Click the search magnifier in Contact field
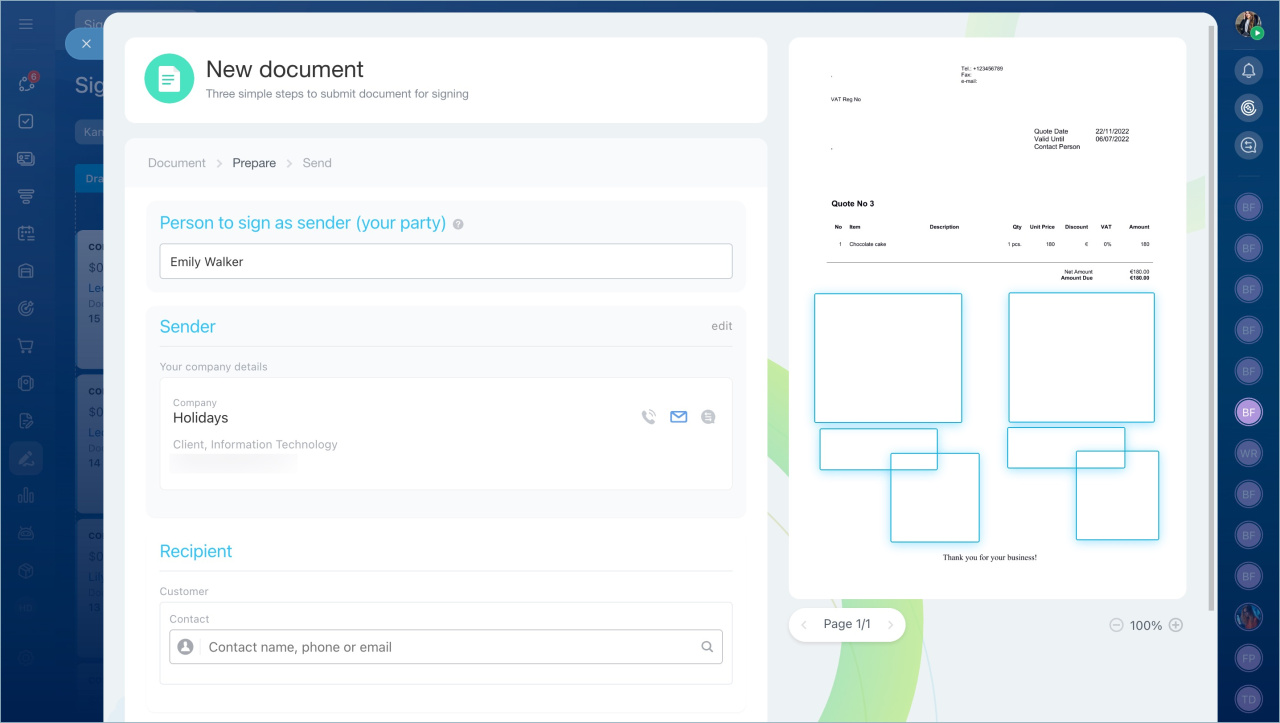Image resolution: width=1280 pixels, height=723 pixels. tap(707, 647)
